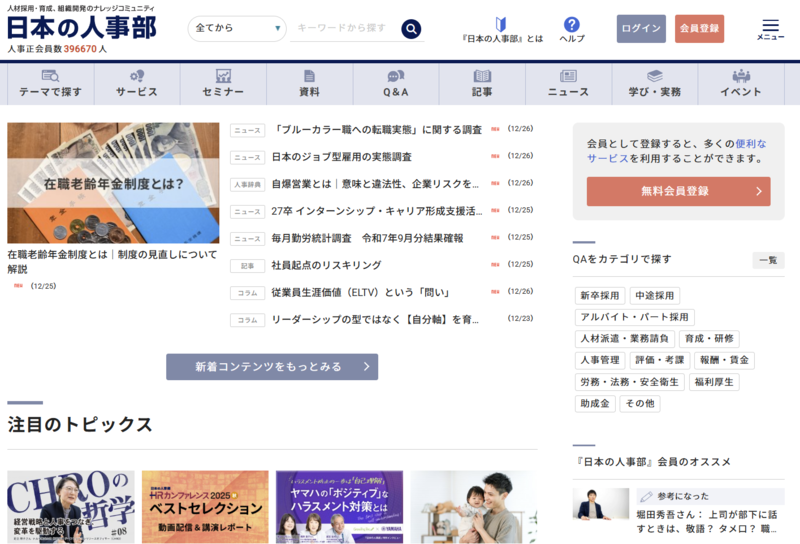The height and width of the screenshot is (544, 800).
Task: Switch to the ニュース navigation tab
Action: [x=568, y=84]
